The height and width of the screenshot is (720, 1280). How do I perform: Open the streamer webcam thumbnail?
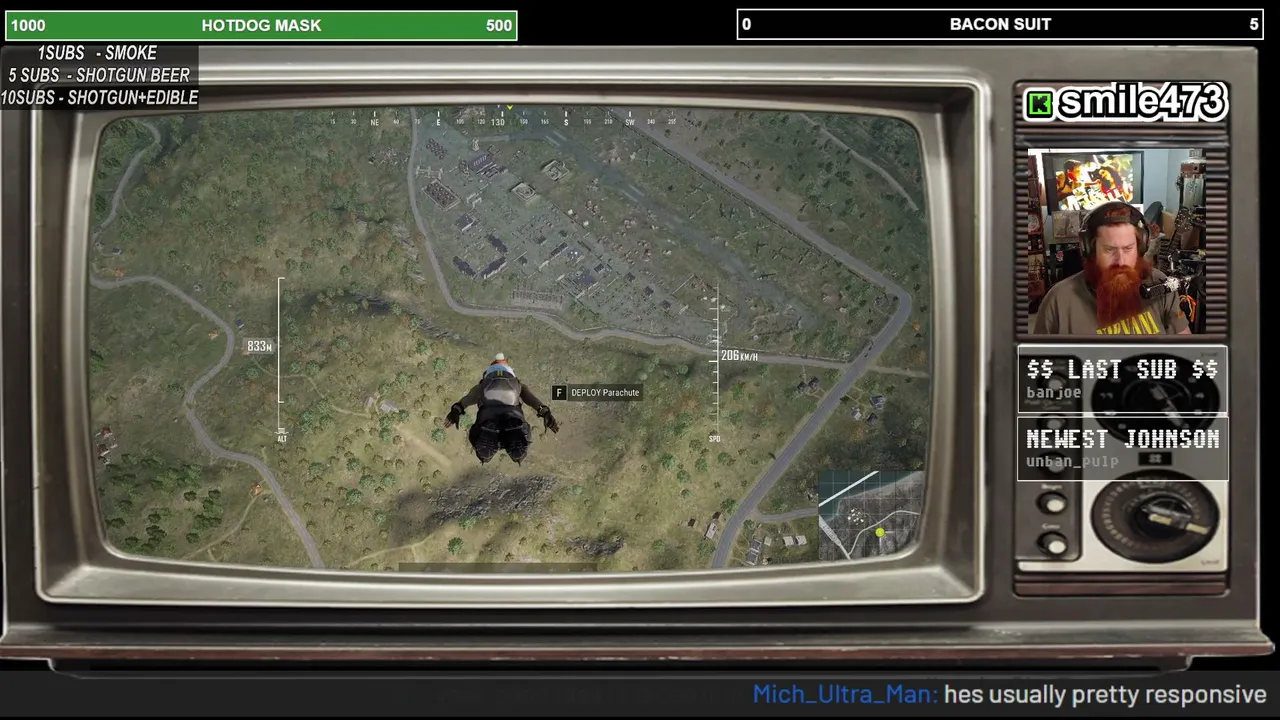coord(1118,242)
